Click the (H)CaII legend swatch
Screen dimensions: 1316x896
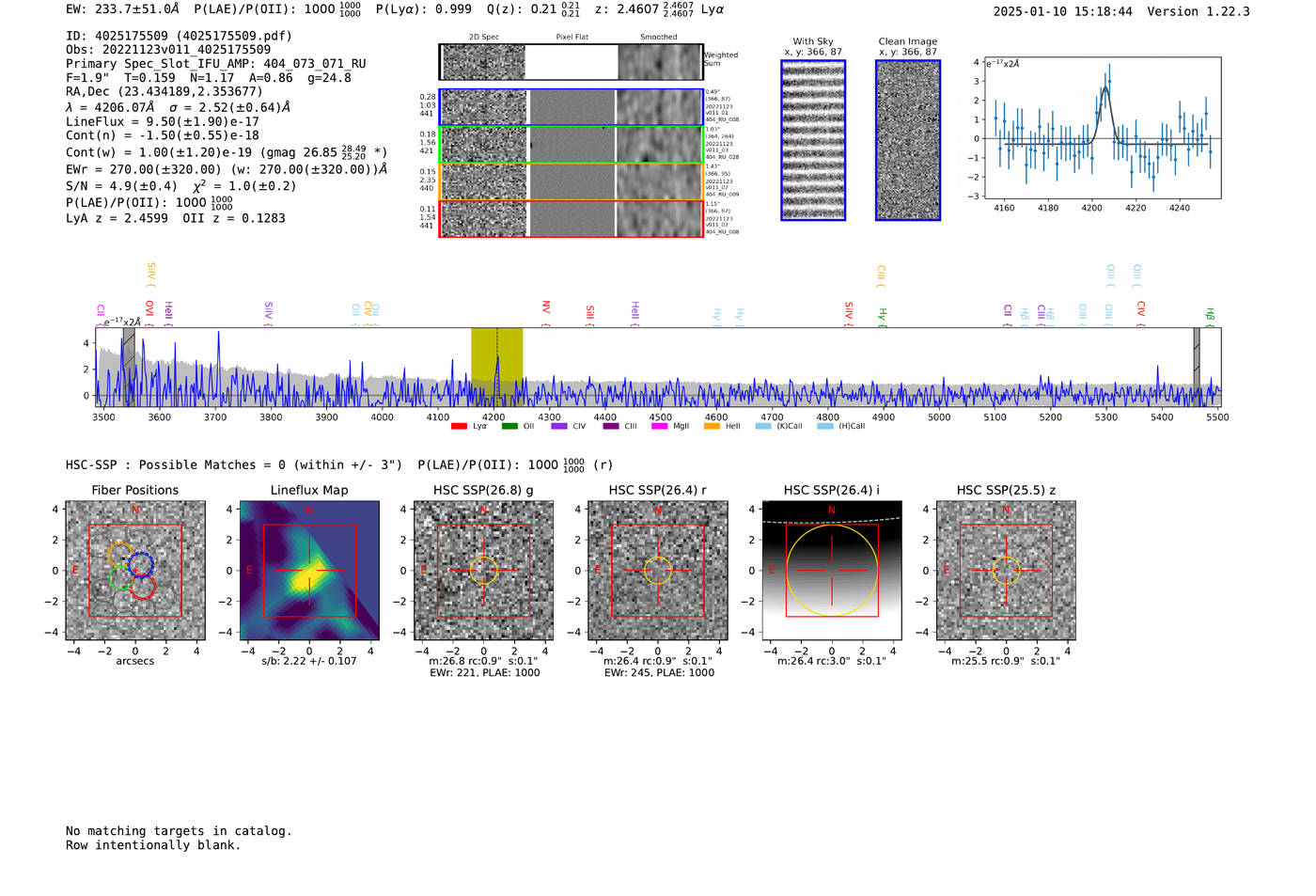824,427
